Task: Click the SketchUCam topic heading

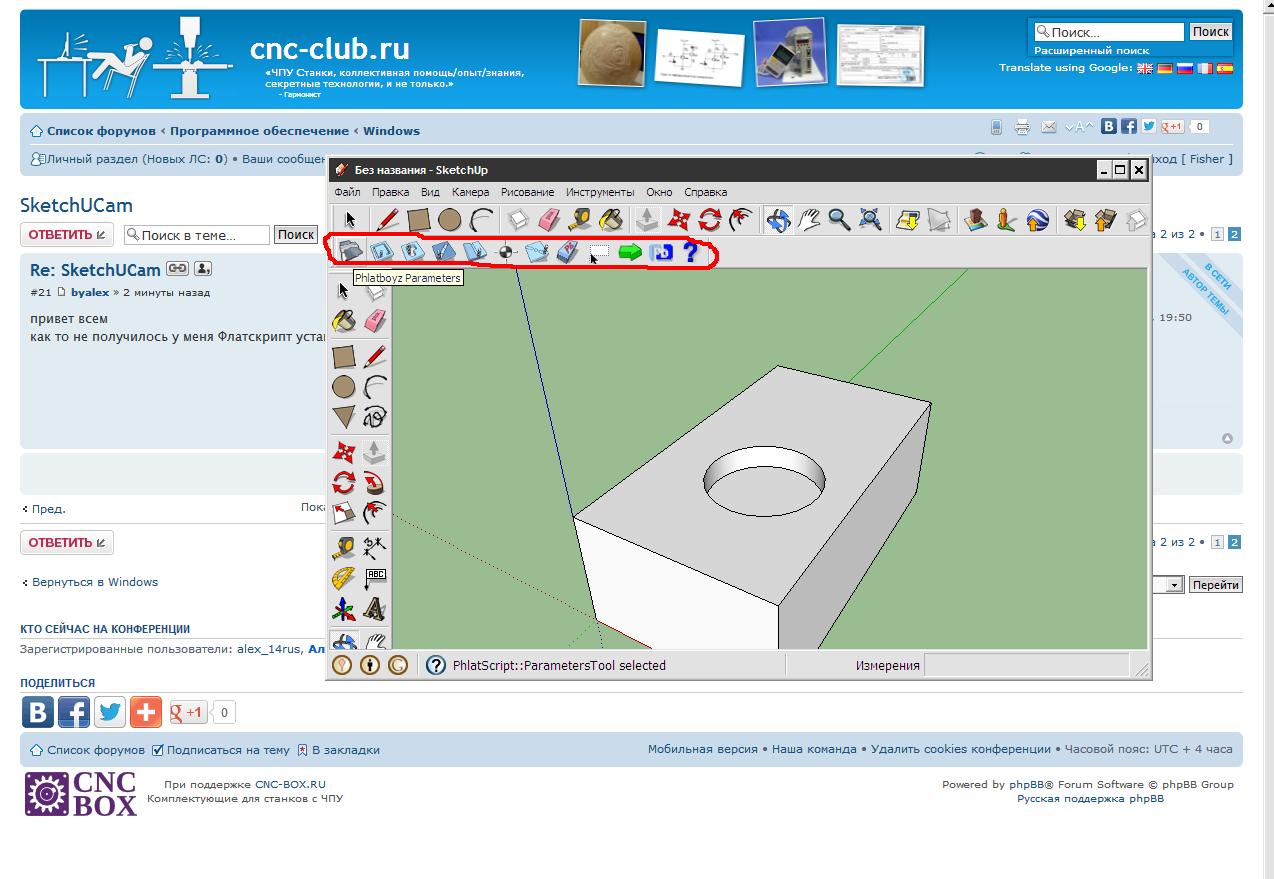Action: coord(76,206)
